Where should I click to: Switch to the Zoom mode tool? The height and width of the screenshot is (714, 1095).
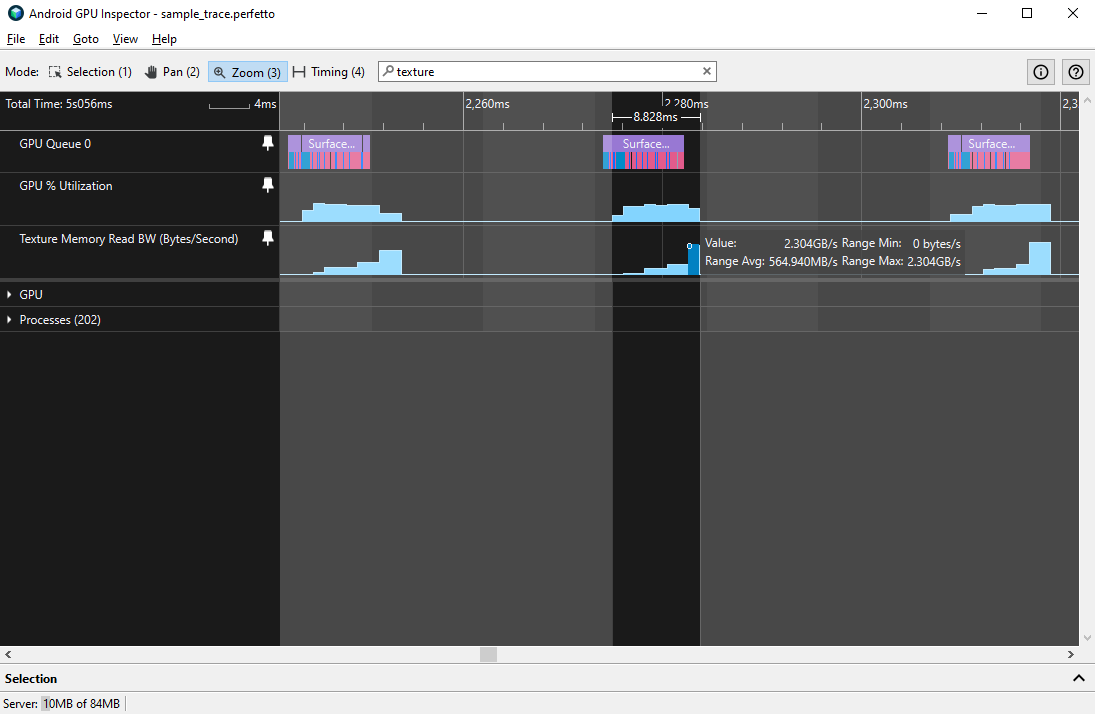247,71
